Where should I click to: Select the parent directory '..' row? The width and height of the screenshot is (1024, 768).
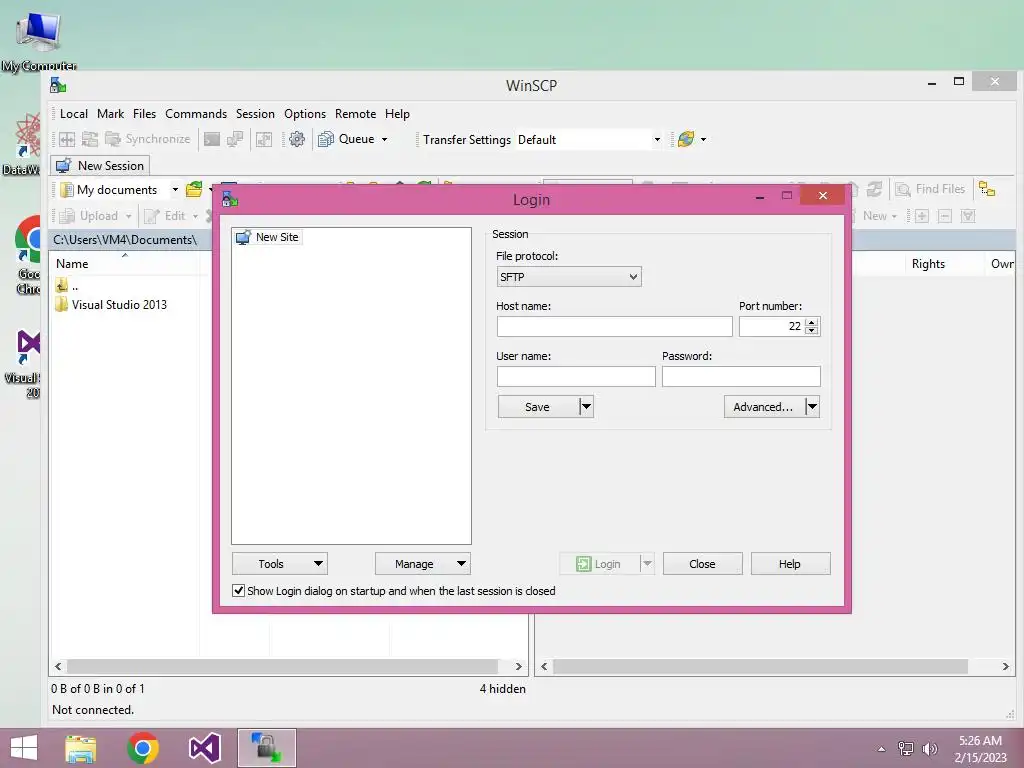click(67, 286)
